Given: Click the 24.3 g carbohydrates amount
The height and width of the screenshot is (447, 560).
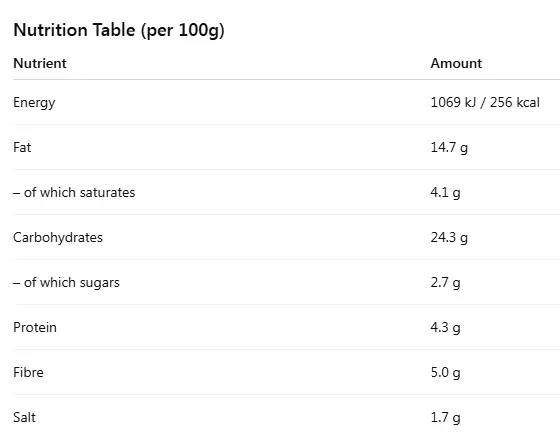Looking at the screenshot, I should [x=449, y=238].
